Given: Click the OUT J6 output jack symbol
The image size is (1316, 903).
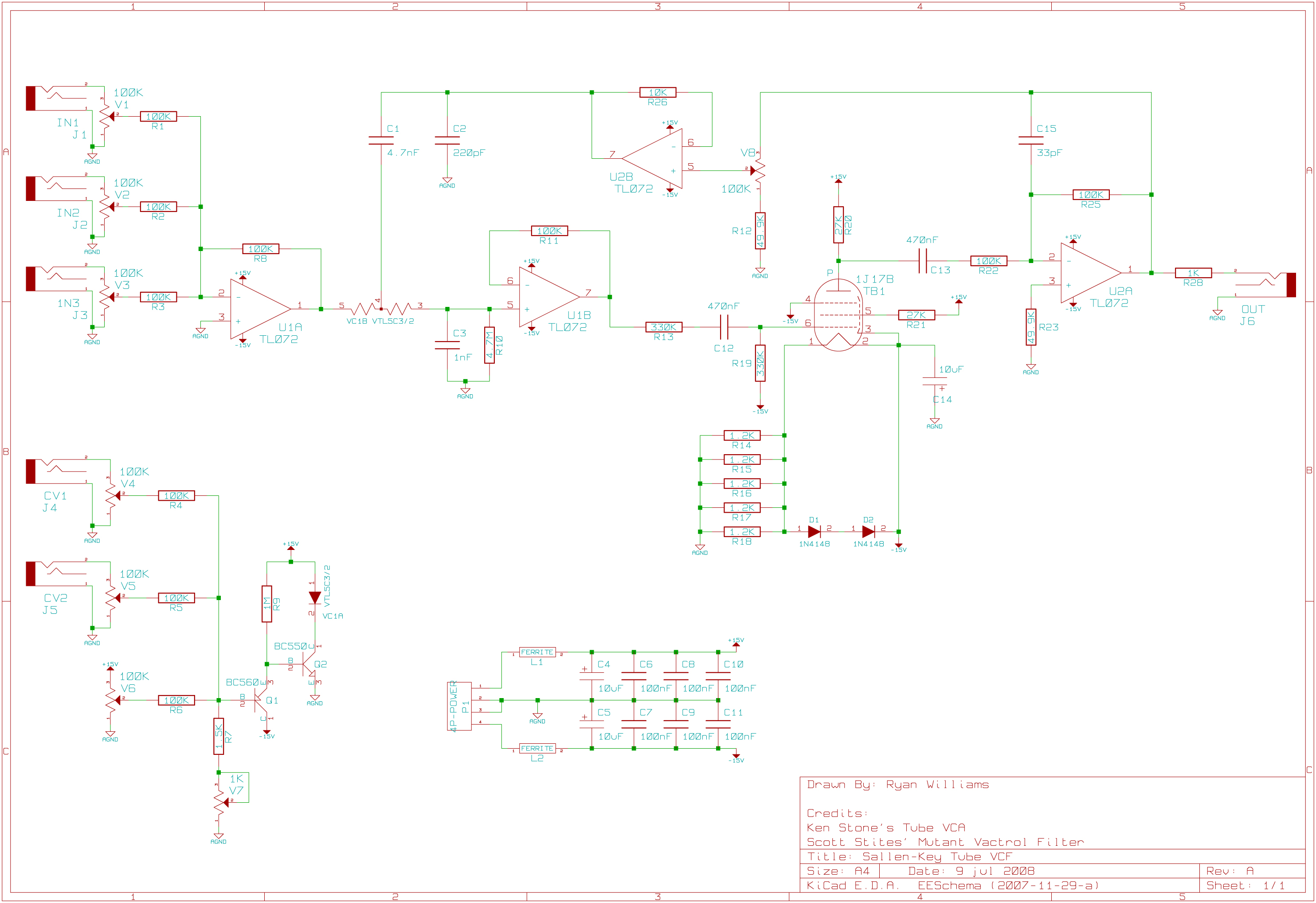Looking at the screenshot, I should 1269,284.
